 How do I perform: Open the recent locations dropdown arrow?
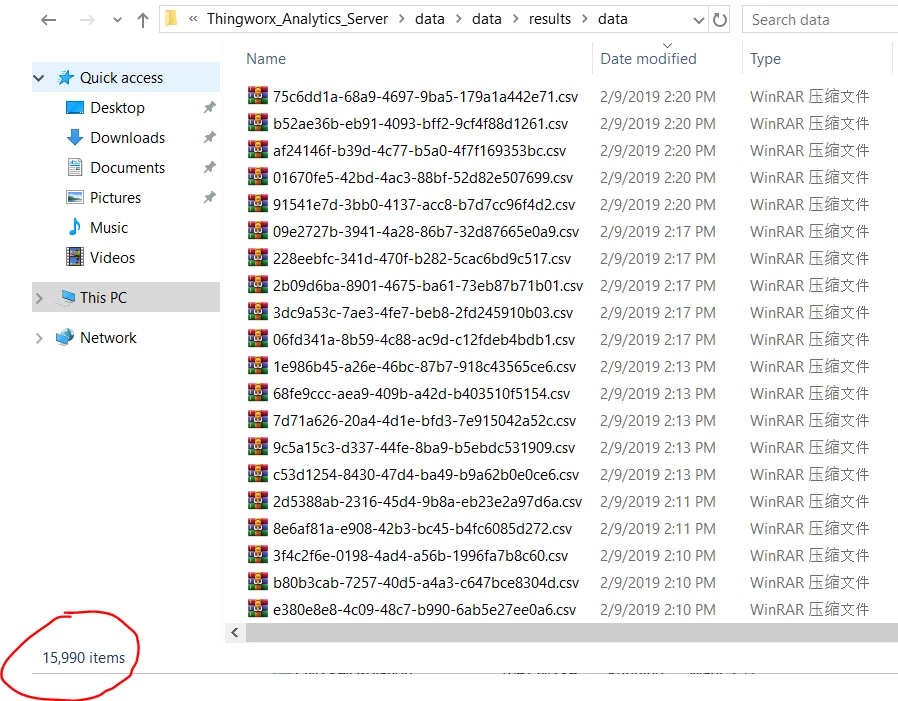click(117, 21)
